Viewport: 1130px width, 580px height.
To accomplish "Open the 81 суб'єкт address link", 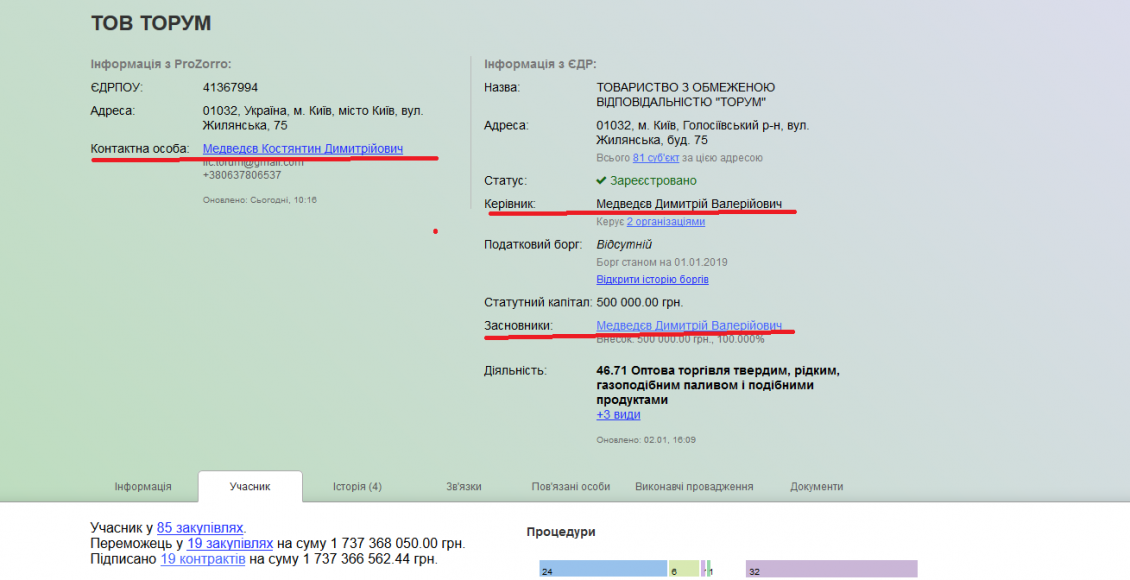I will pos(656,158).
